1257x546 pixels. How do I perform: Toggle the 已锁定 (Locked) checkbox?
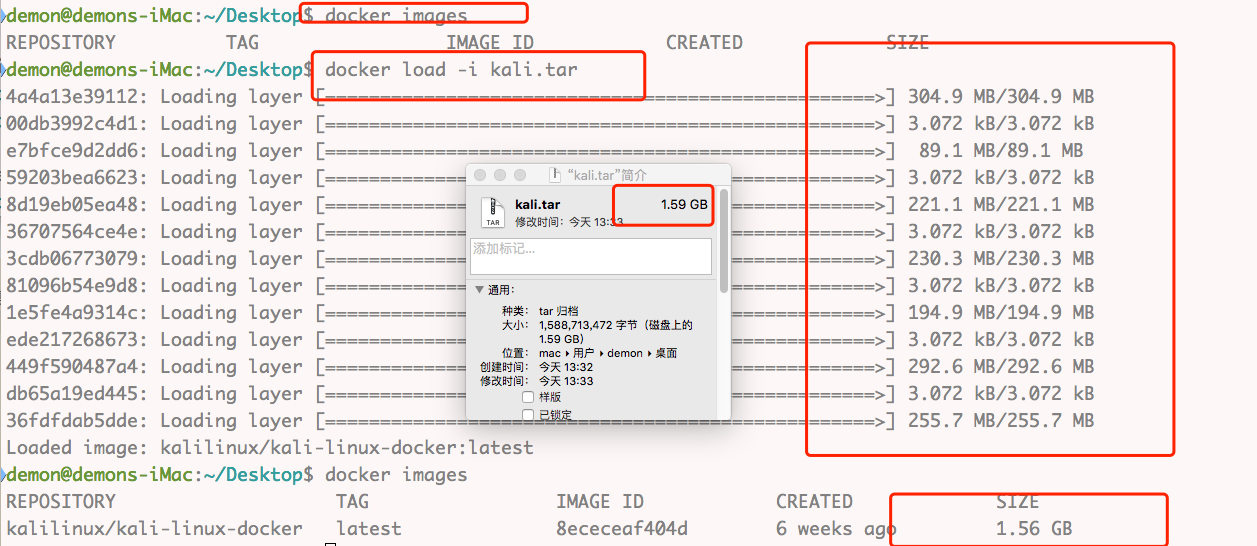click(528, 414)
